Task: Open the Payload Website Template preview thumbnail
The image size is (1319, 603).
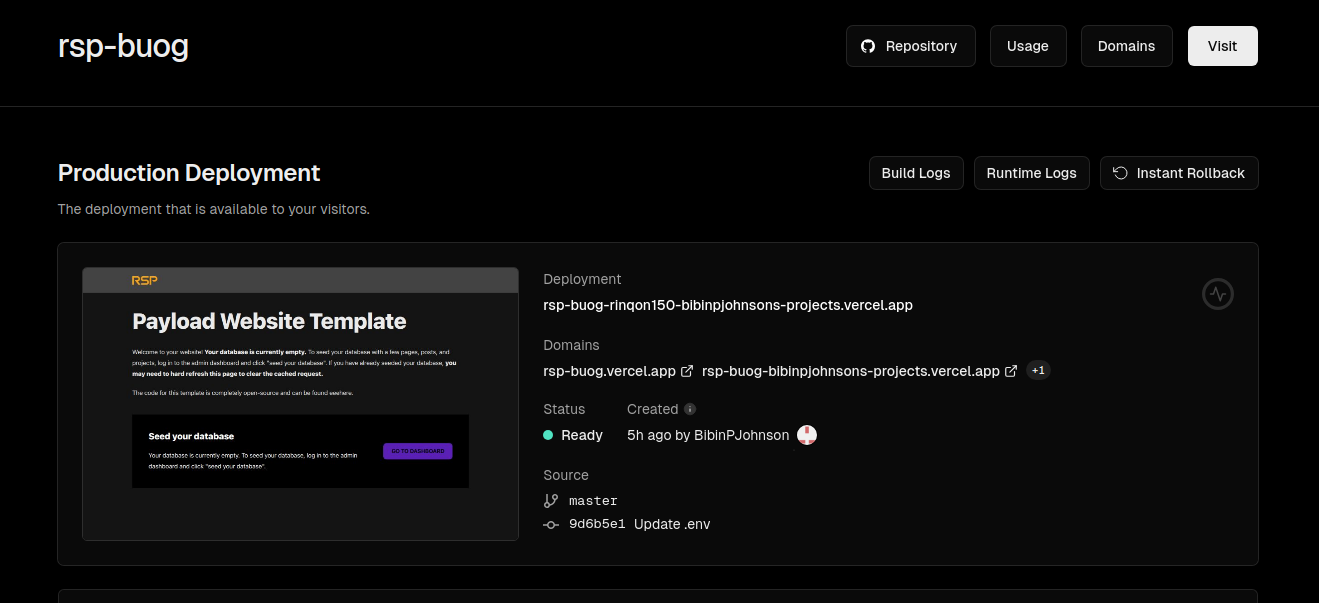Action: click(x=300, y=404)
